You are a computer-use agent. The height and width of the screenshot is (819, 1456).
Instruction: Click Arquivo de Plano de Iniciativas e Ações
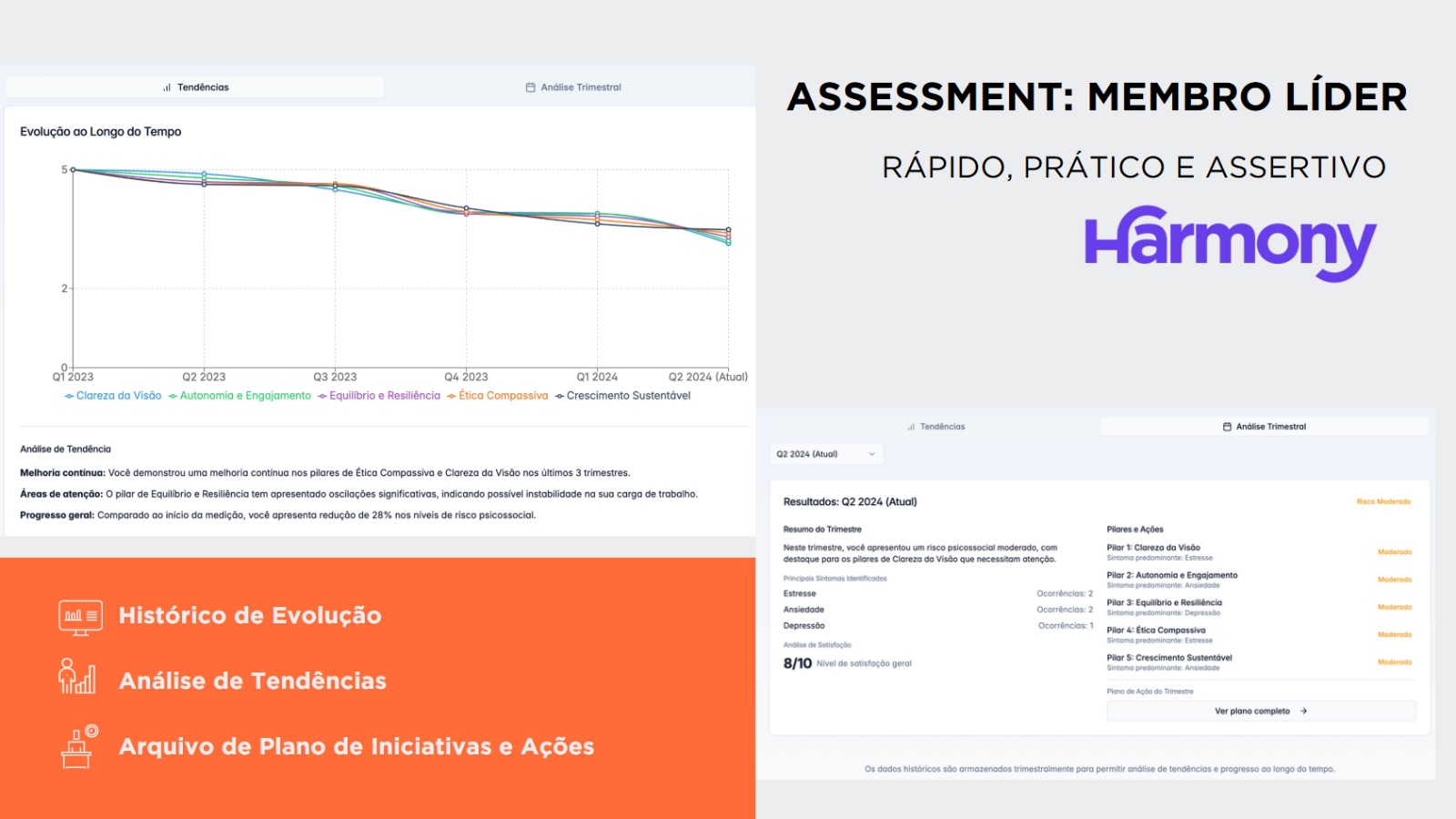357,747
